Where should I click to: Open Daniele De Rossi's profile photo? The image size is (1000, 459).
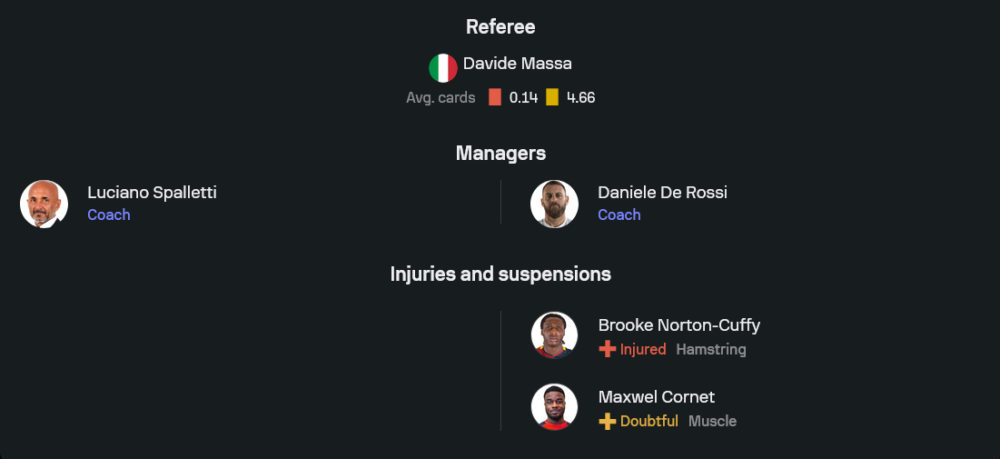point(554,204)
